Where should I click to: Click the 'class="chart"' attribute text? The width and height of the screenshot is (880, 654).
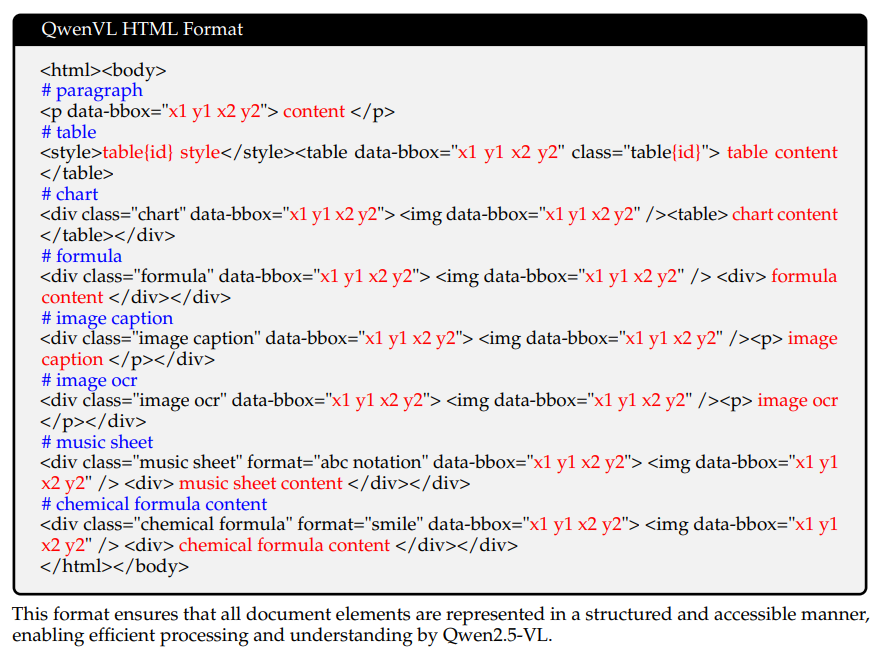(134, 214)
